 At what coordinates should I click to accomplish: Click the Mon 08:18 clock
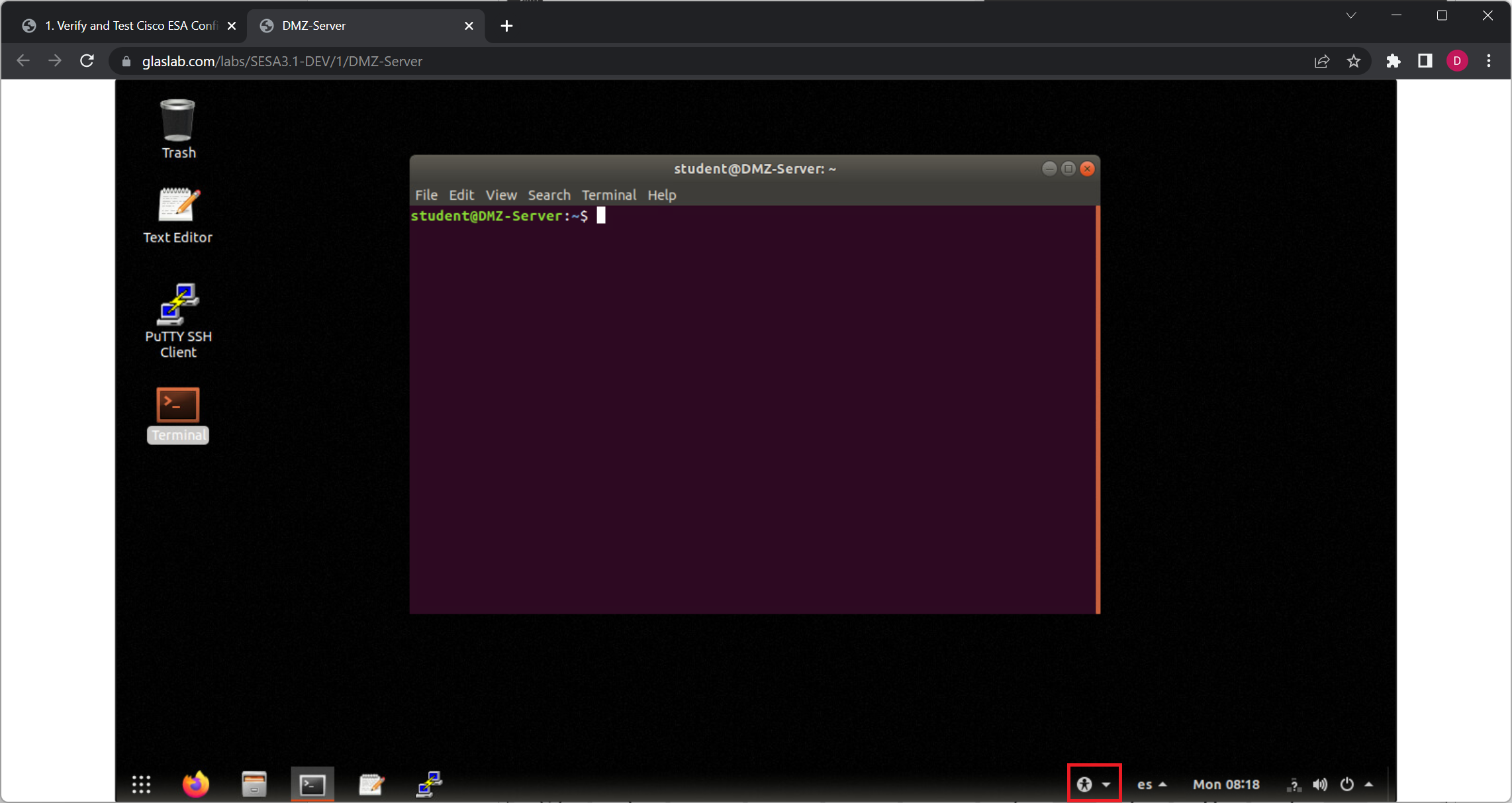(x=1225, y=784)
